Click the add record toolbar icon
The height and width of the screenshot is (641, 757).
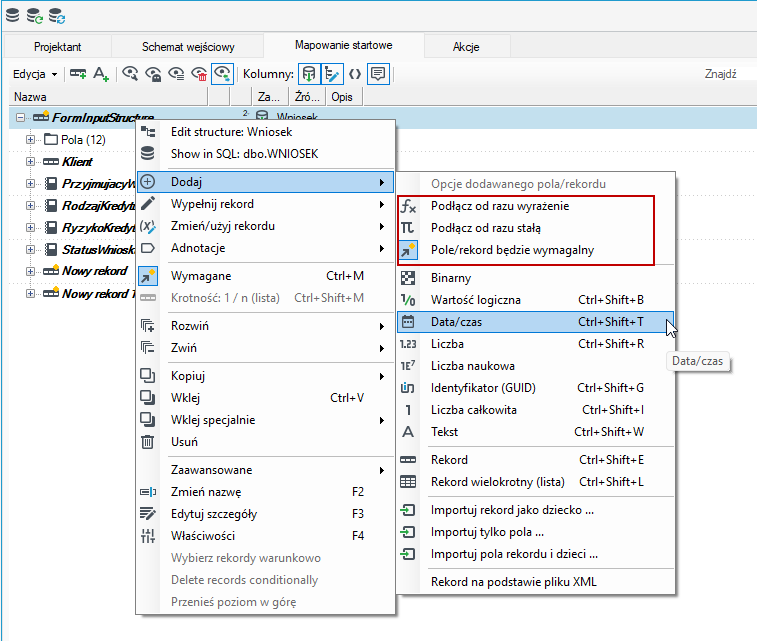coord(78,74)
